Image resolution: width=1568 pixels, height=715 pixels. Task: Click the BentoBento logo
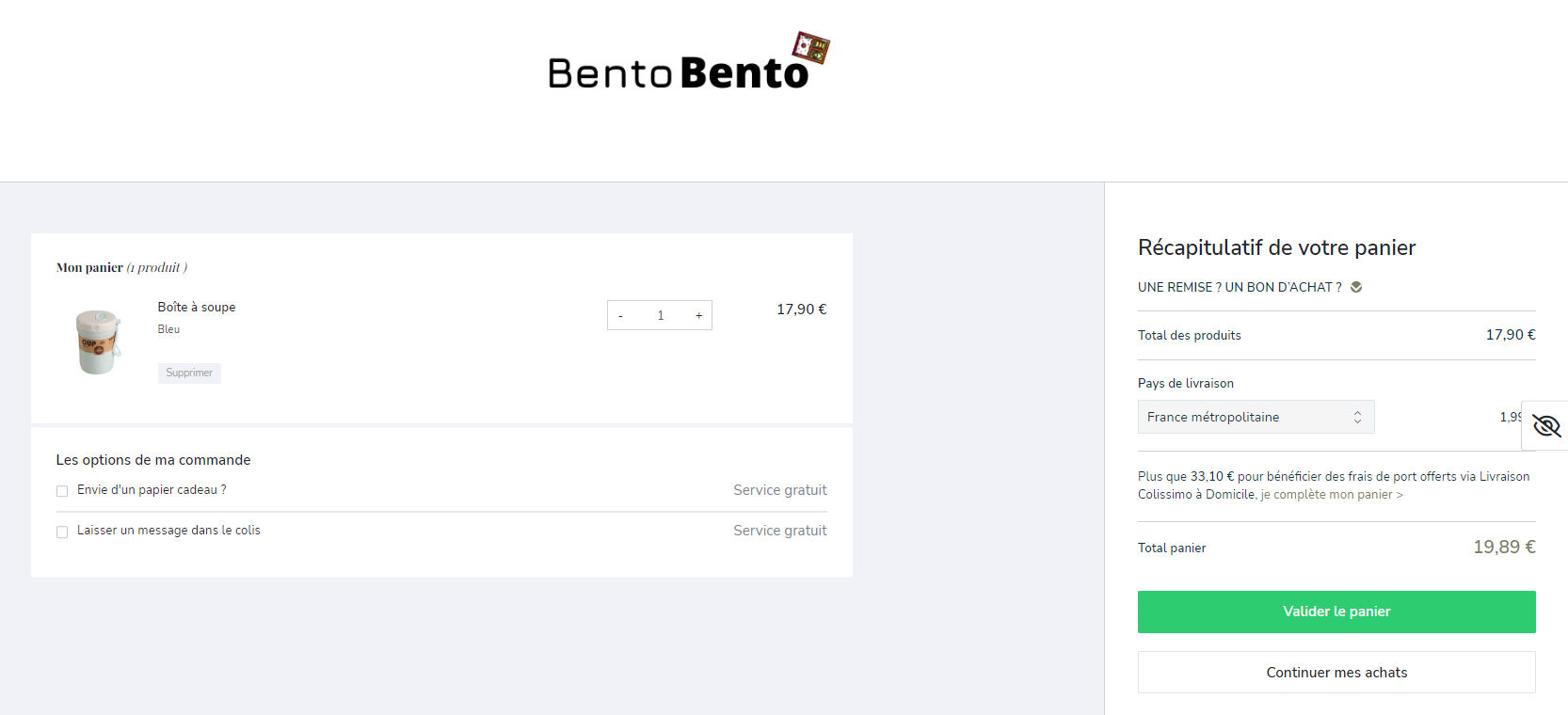coord(688,62)
